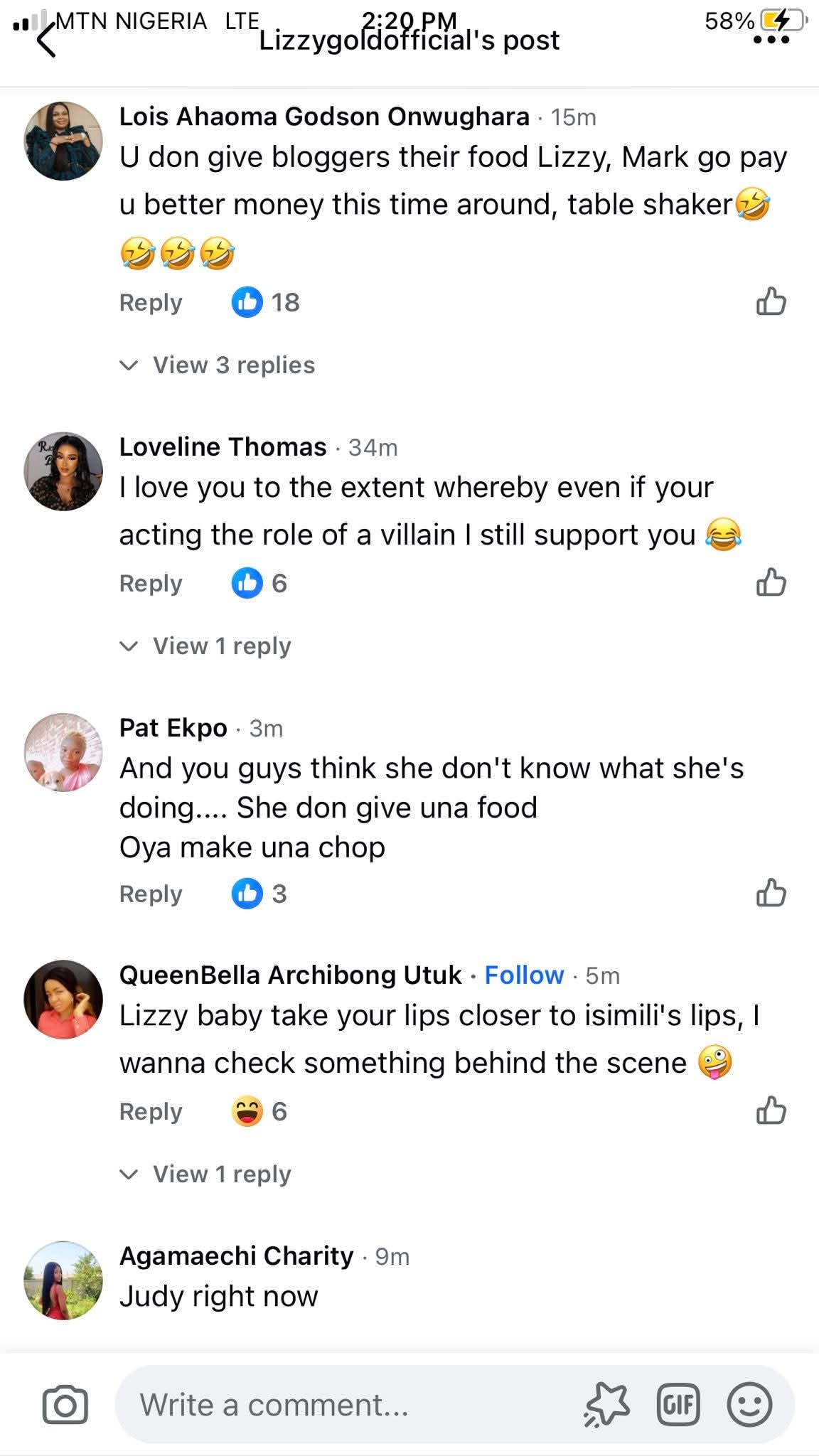Open the sticker picker icon

606,1405
